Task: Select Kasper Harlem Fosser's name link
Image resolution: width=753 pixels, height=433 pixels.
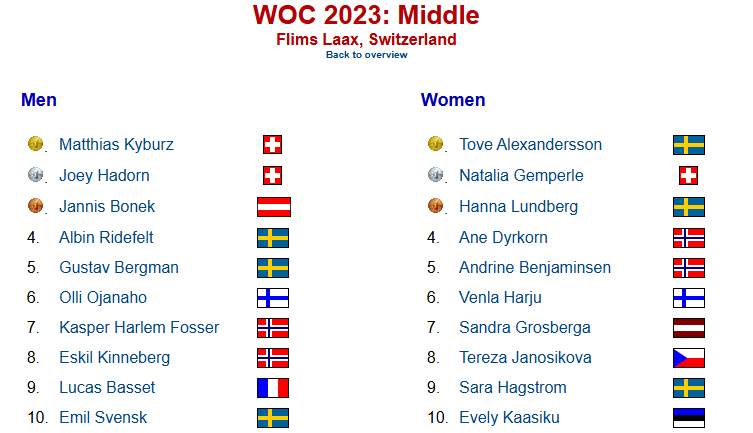Action: click(139, 327)
